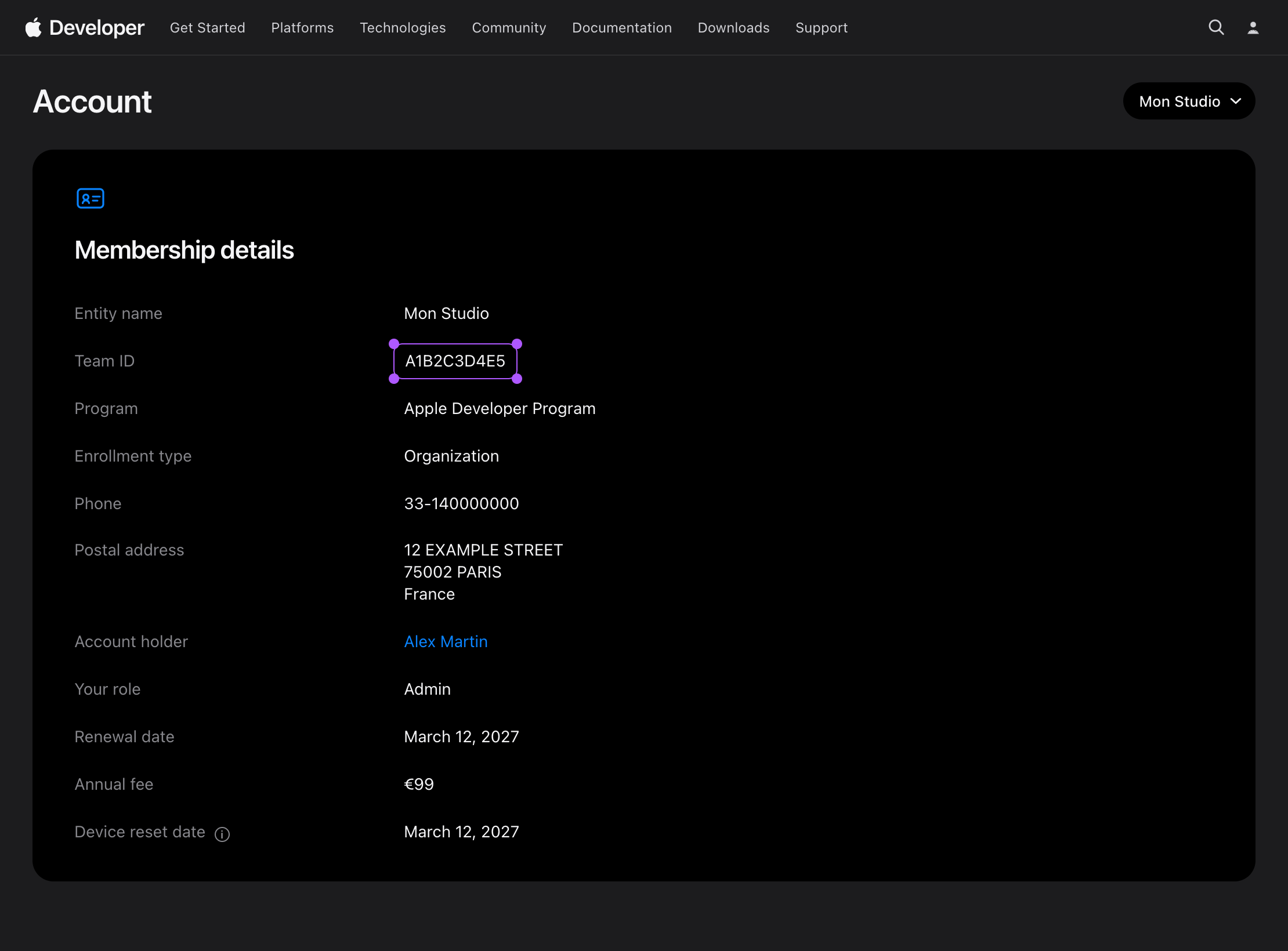Click the Entity name label
This screenshot has width=1288, height=951.
pyautogui.click(x=118, y=313)
